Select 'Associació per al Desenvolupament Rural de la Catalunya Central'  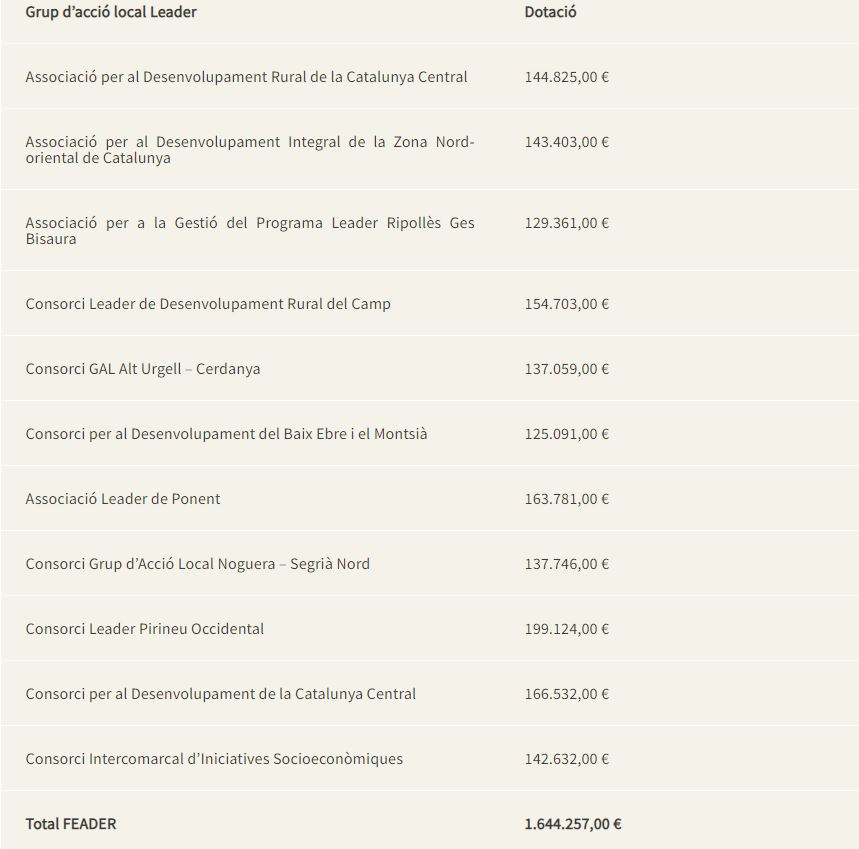click(246, 77)
